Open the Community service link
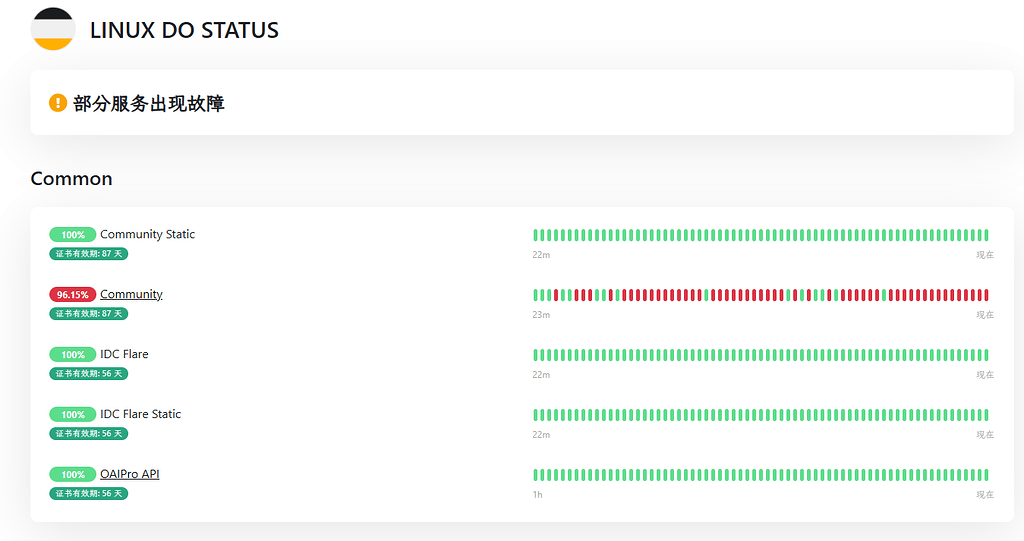This screenshot has width=1024, height=541. pyautogui.click(x=131, y=294)
